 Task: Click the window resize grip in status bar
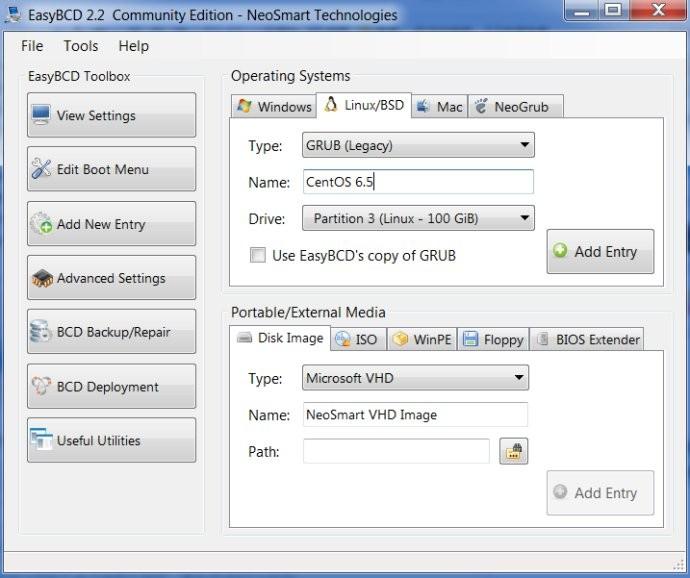point(678,564)
